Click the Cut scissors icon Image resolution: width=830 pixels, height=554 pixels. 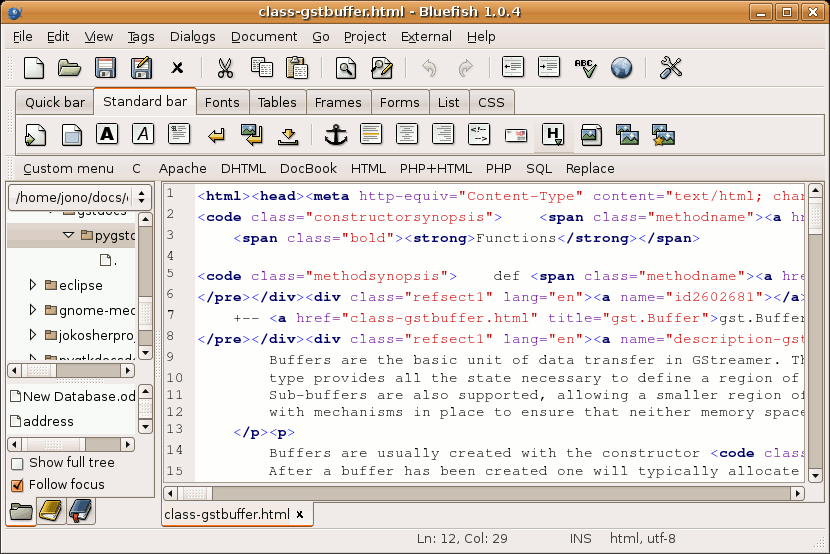click(225, 68)
